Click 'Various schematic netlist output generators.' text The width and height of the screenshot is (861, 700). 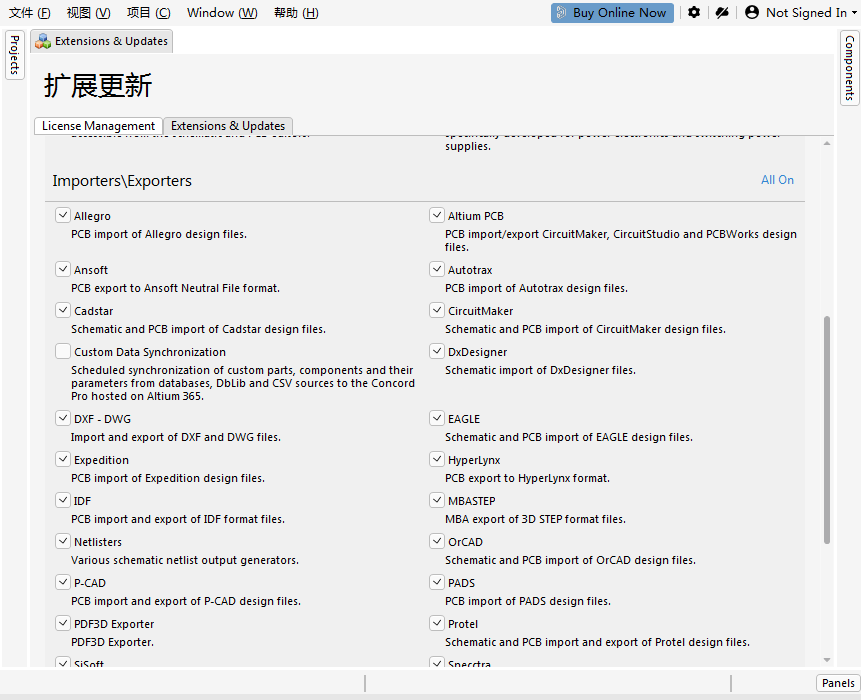[185, 561]
